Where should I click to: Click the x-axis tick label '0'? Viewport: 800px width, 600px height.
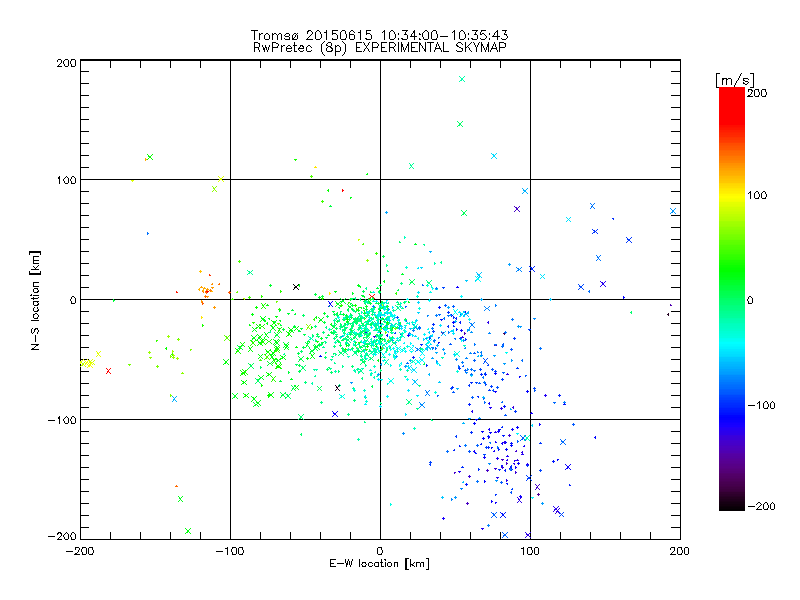coord(380,551)
